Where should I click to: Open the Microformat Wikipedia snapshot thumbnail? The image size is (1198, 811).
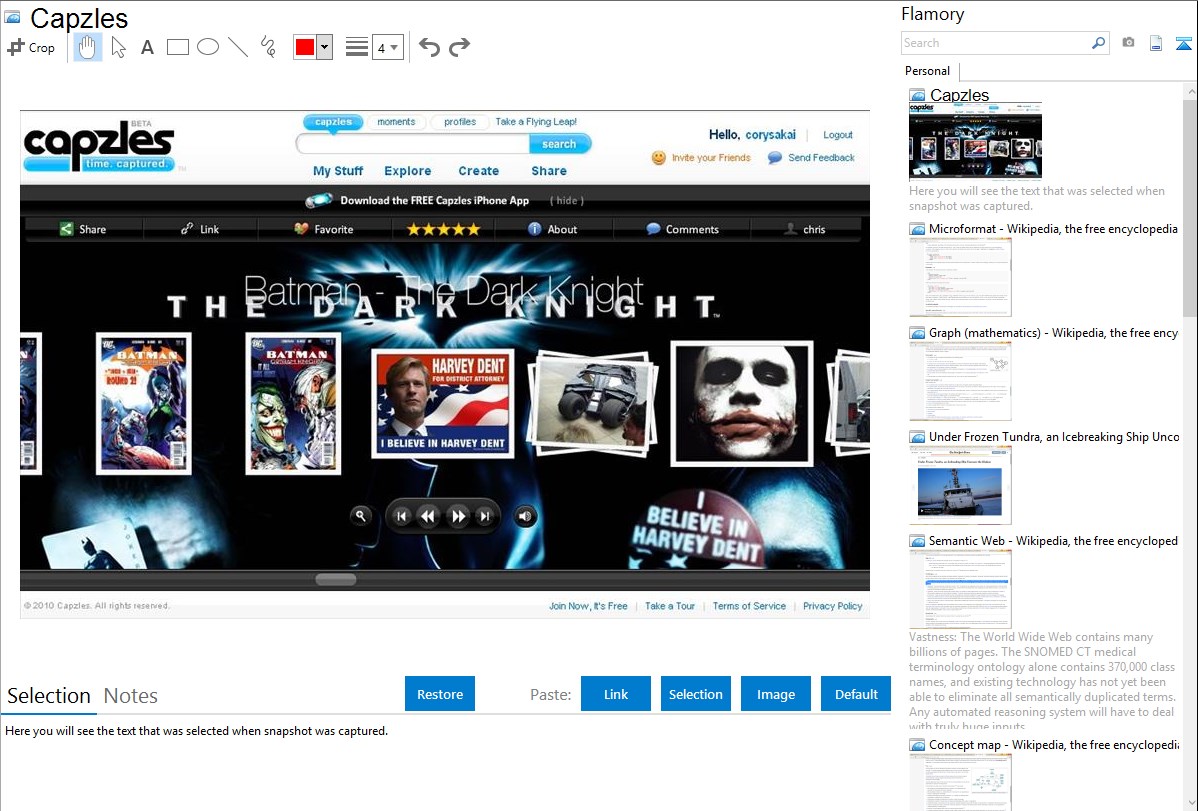960,277
